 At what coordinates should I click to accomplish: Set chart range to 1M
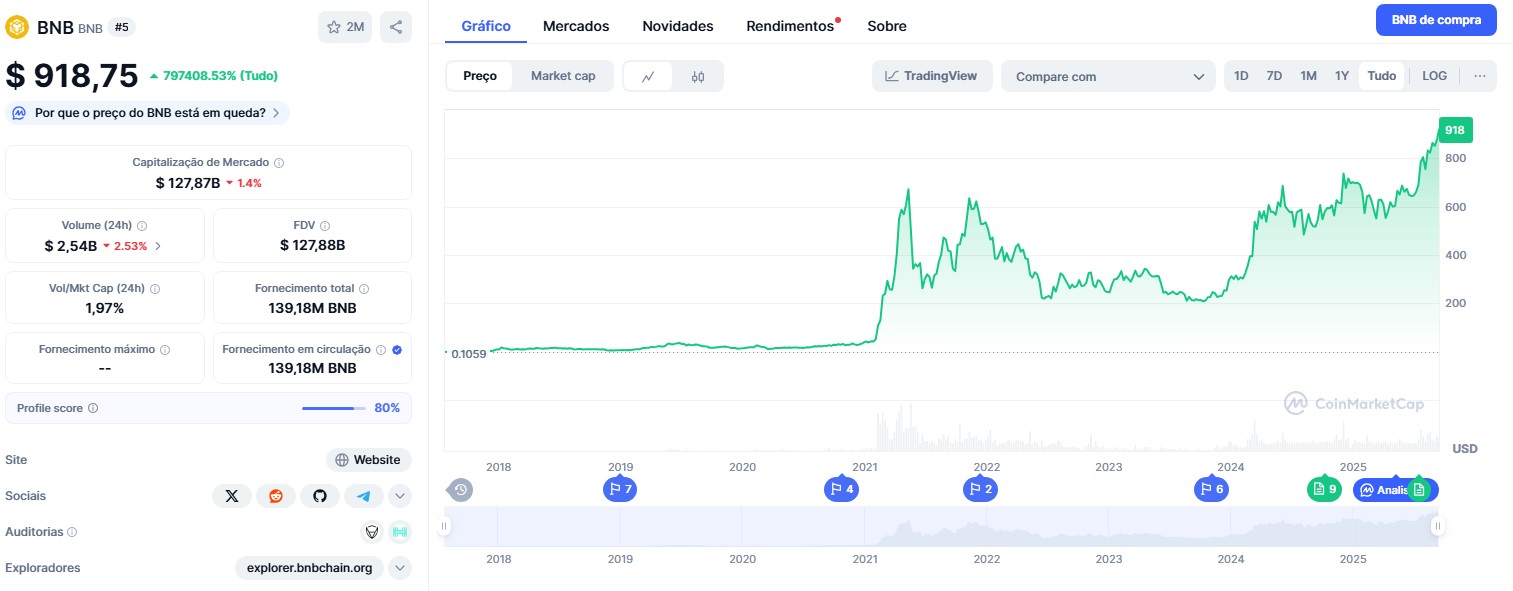(1308, 76)
